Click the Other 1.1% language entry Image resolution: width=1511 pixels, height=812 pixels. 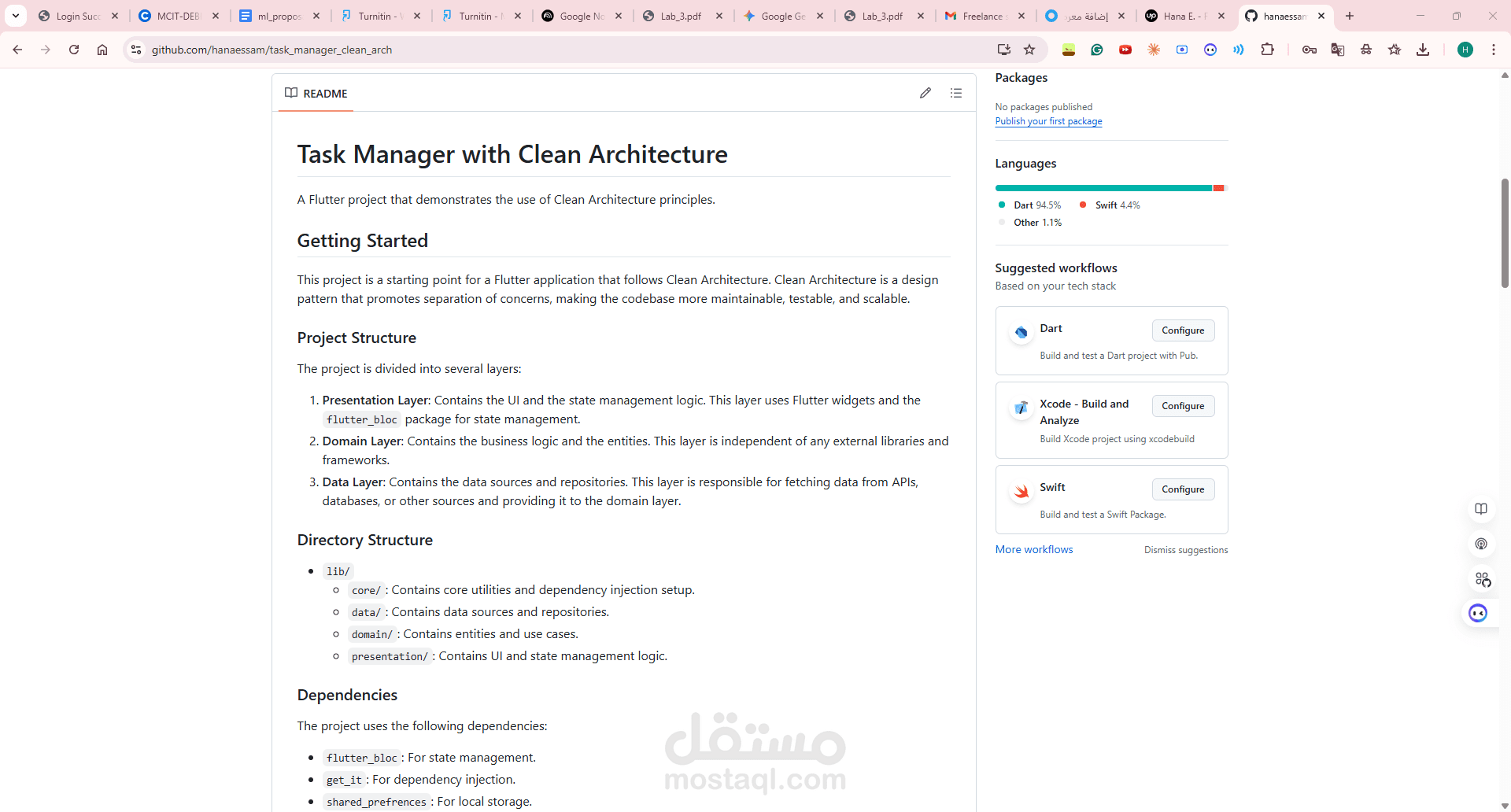(1037, 223)
